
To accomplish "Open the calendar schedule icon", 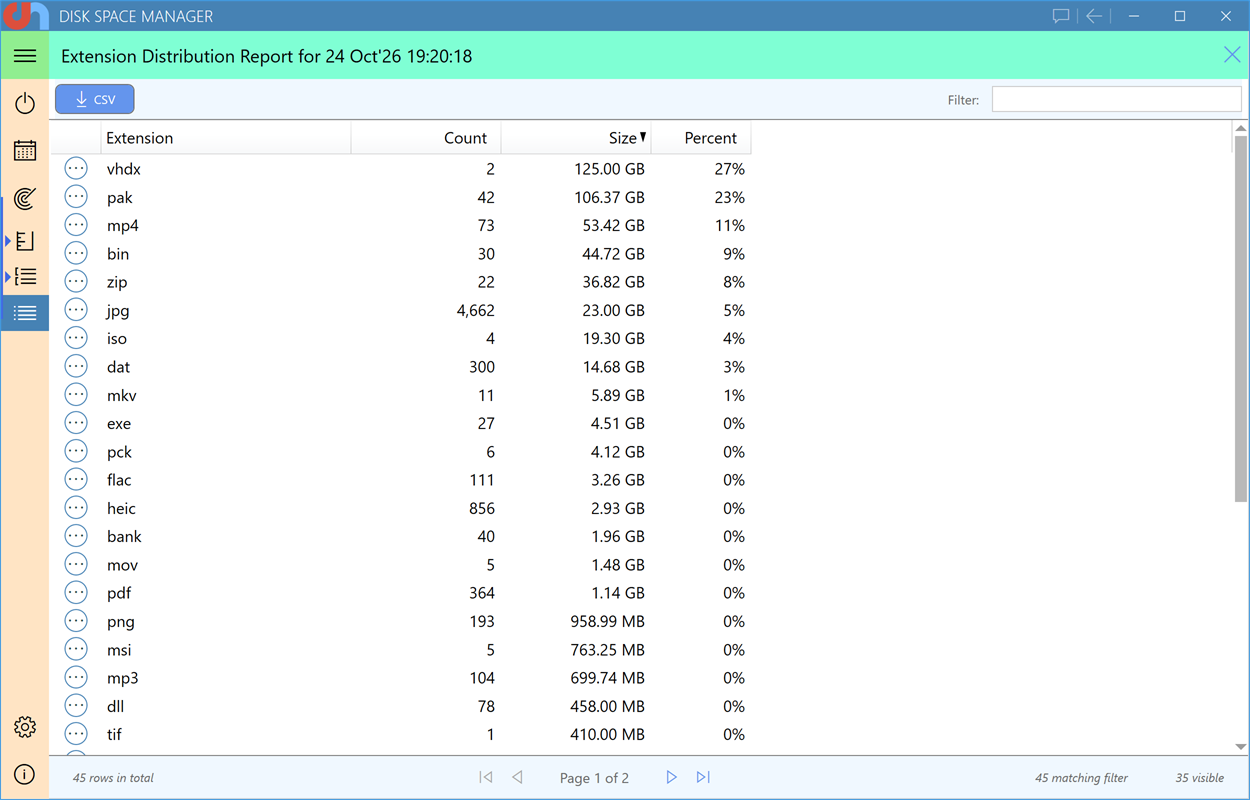I will pyautogui.click(x=25, y=150).
